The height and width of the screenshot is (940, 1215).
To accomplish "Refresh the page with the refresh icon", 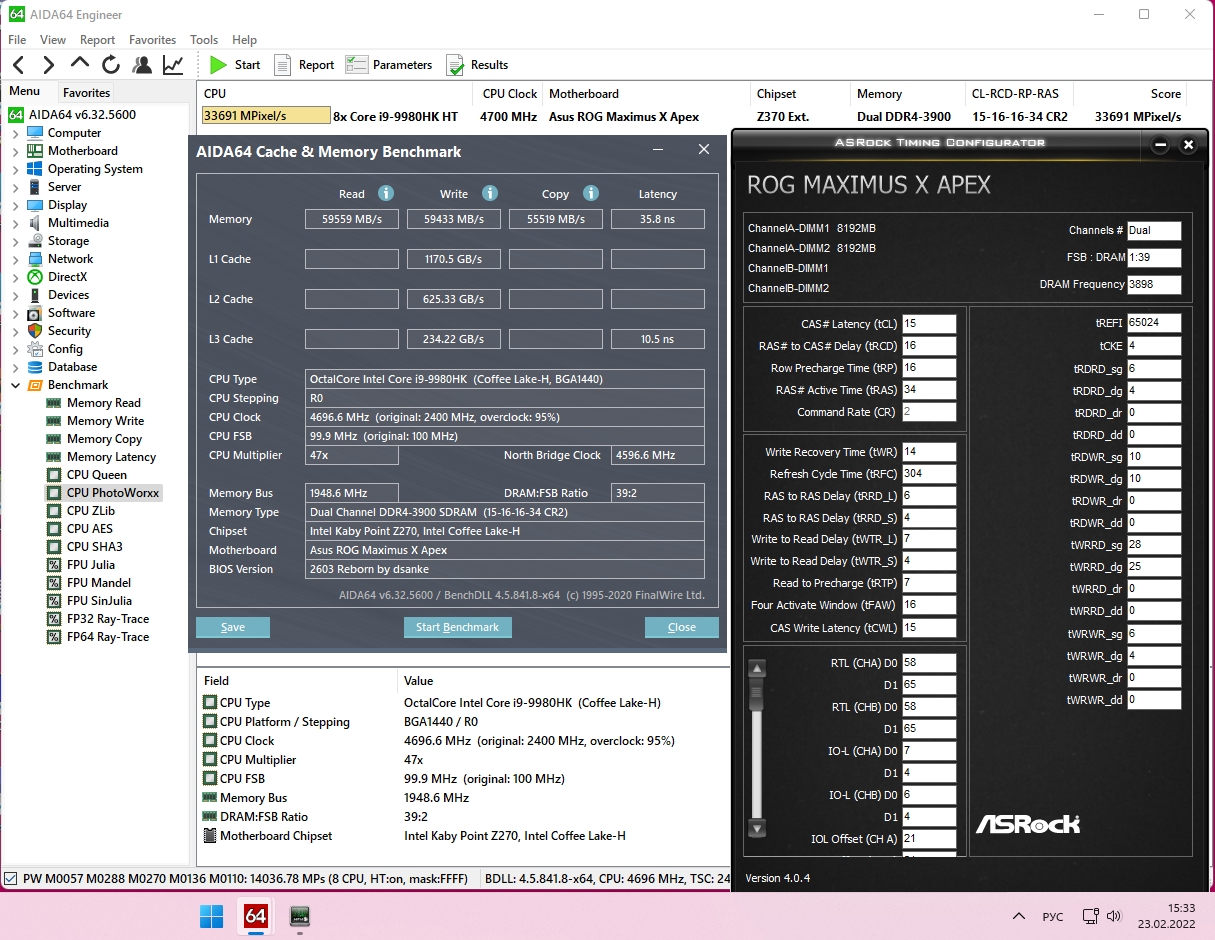I will (111, 65).
